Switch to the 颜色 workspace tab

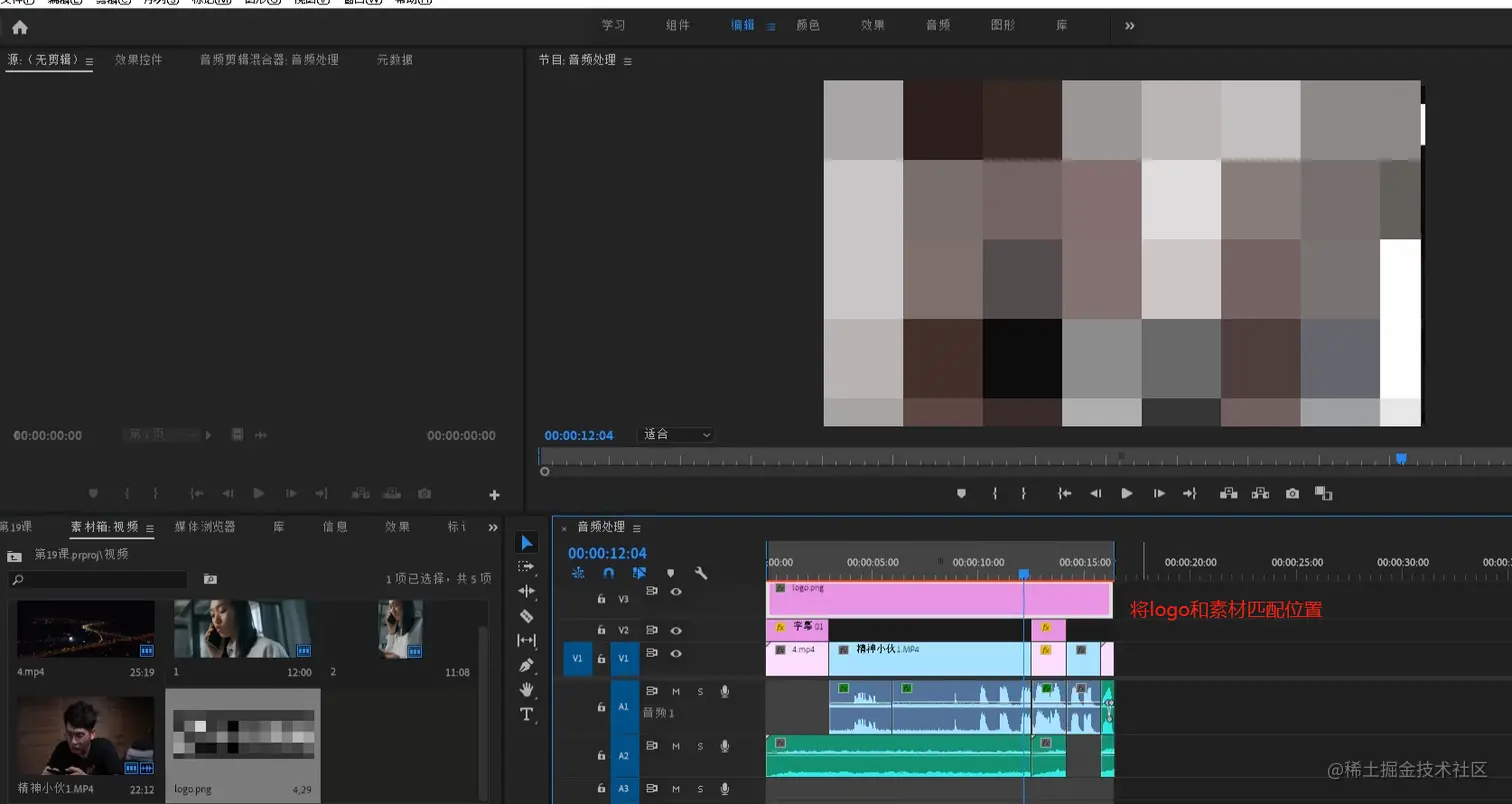click(x=807, y=25)
